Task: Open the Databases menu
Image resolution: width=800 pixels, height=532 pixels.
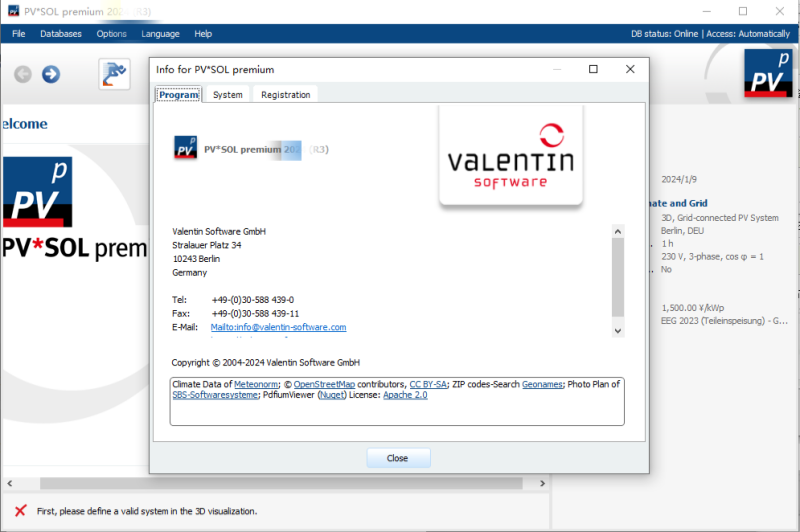Action: point(61,33)
